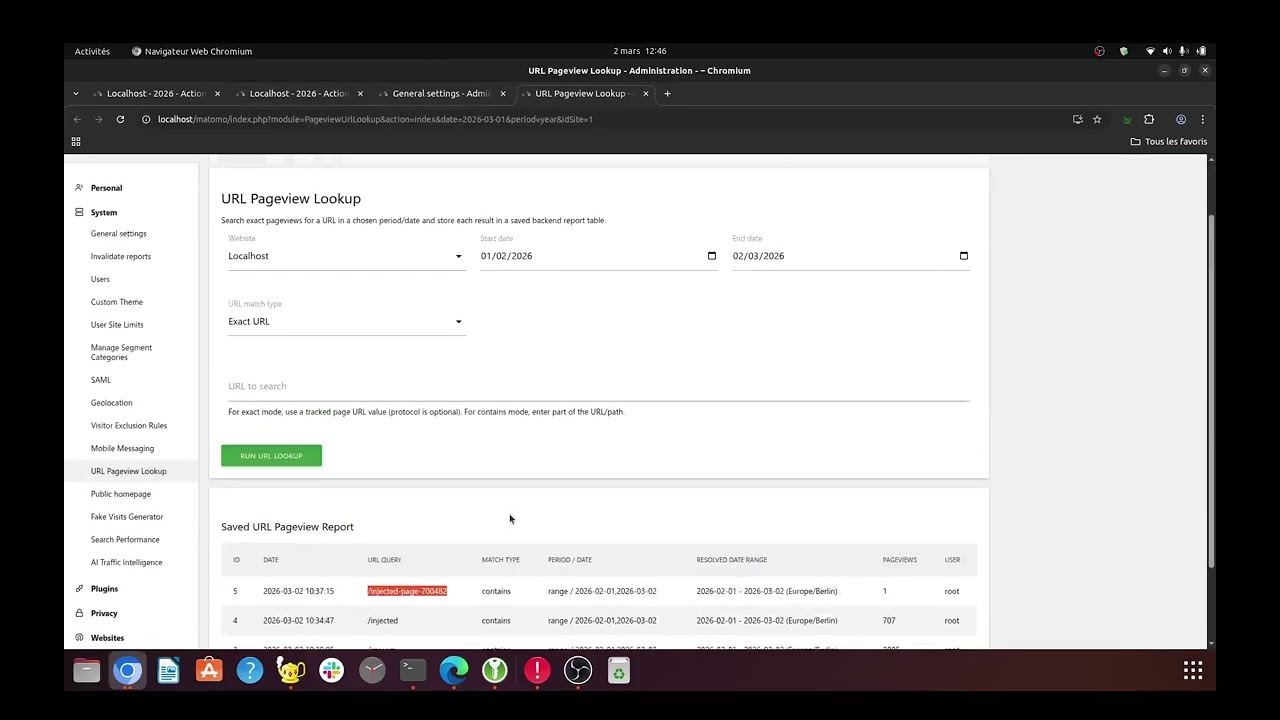Open Ubuntu Software in the dock
This screenshot has width=1280, height=720.
tap(209, 671)
